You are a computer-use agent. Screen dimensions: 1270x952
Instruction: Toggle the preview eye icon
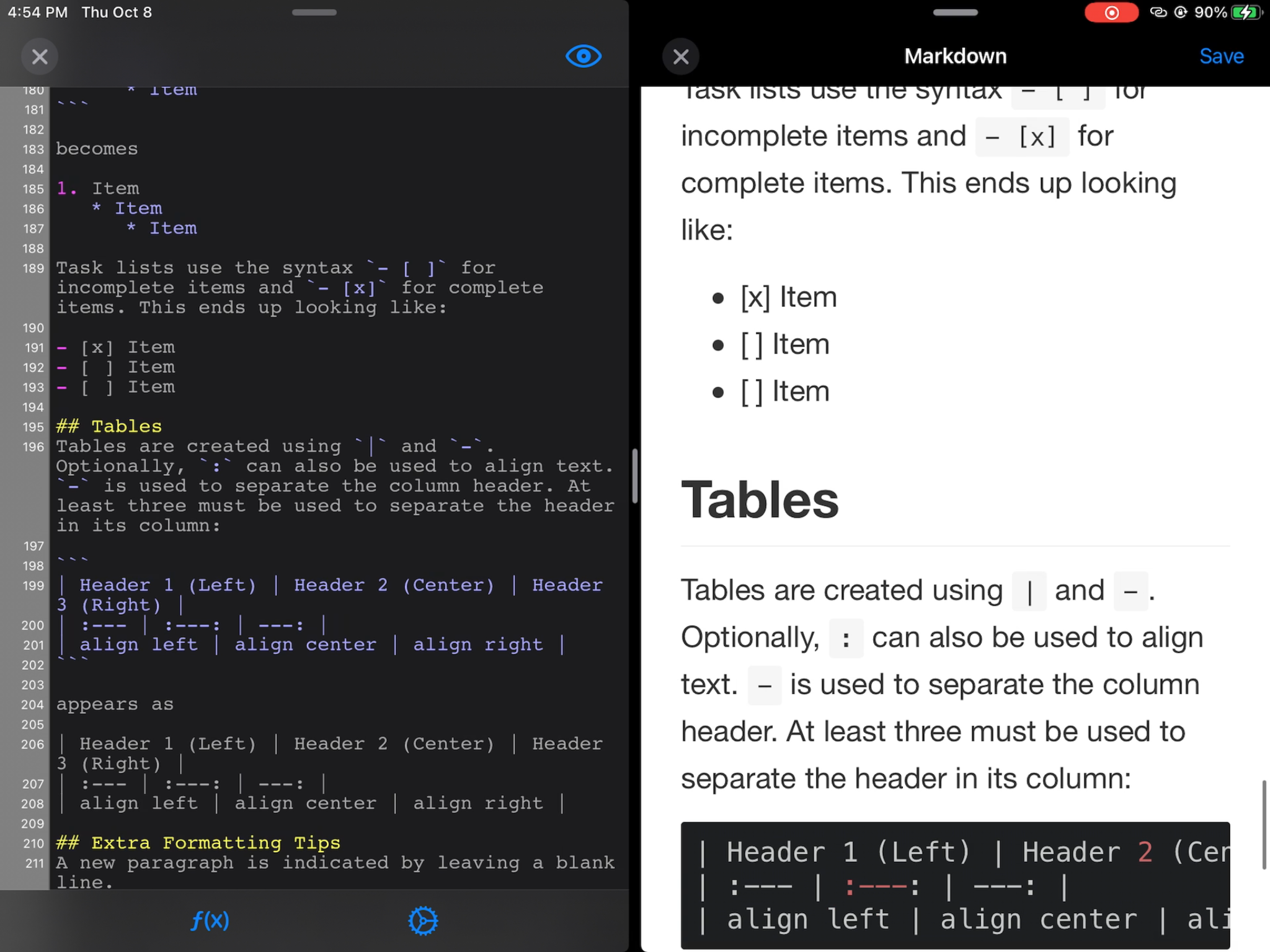click(583, 56)
